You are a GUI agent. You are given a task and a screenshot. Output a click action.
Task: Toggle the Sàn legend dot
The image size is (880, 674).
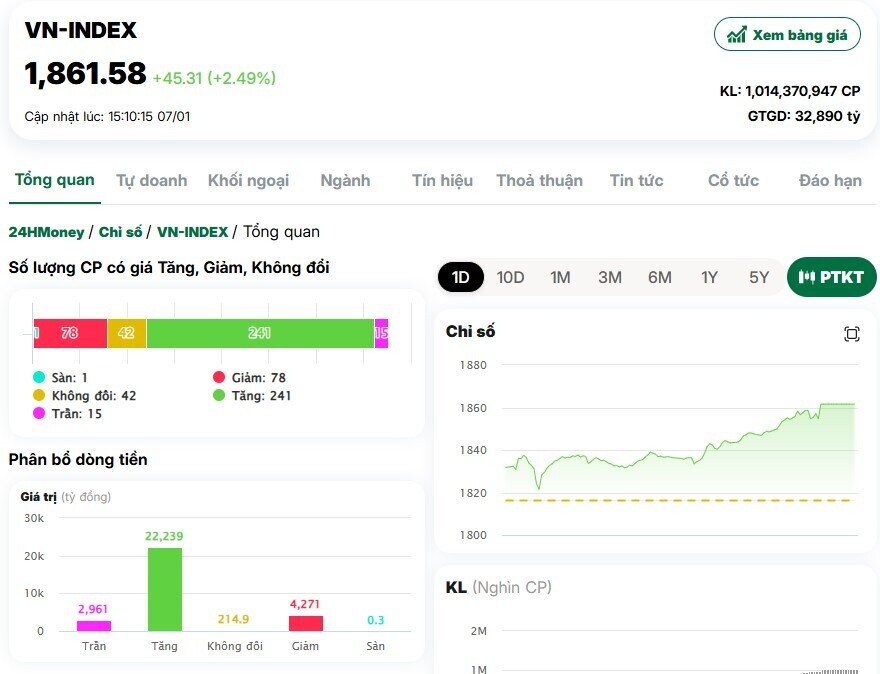point(39,377)
